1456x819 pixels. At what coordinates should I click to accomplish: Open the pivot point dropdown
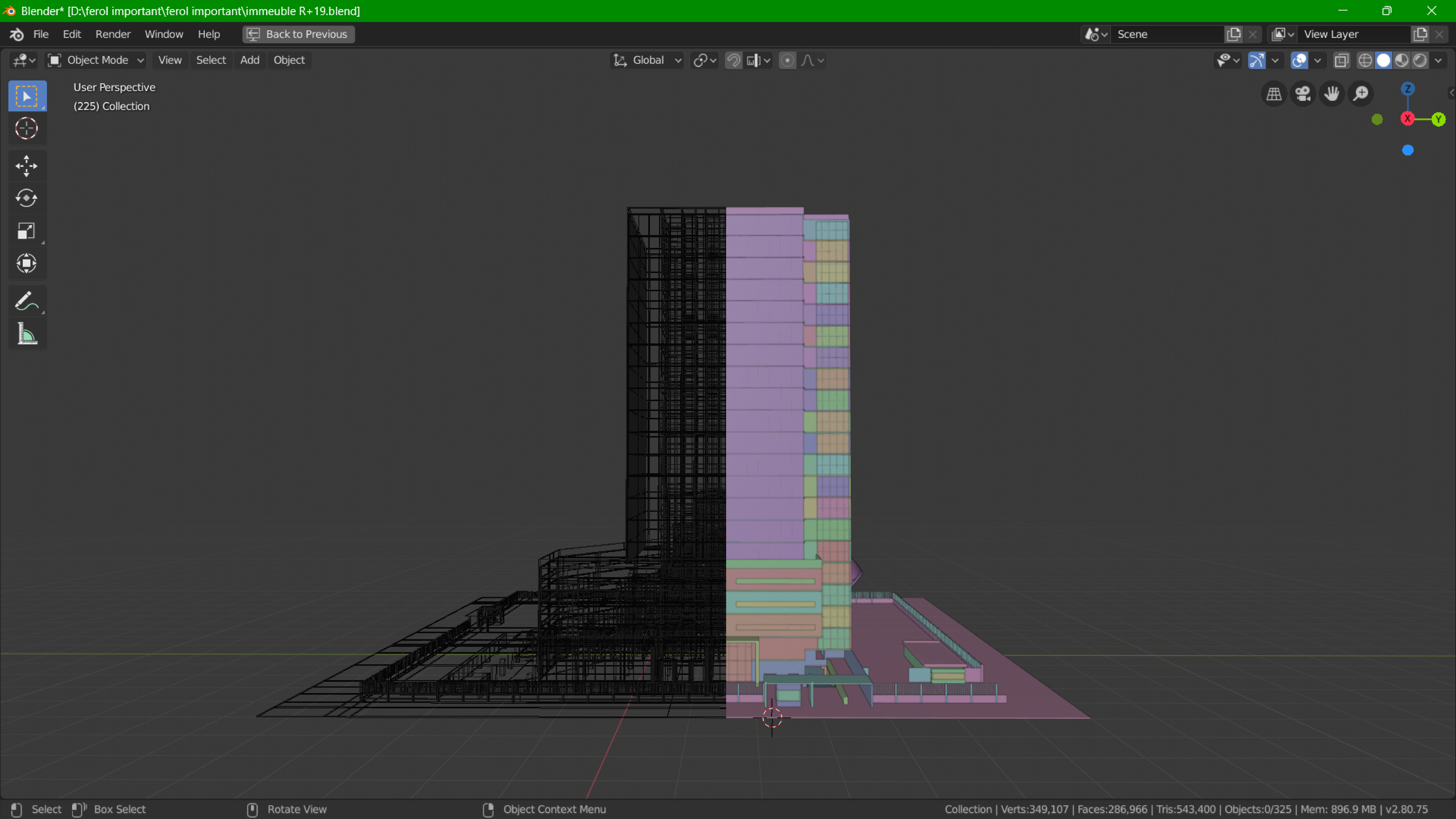[705, 60]
